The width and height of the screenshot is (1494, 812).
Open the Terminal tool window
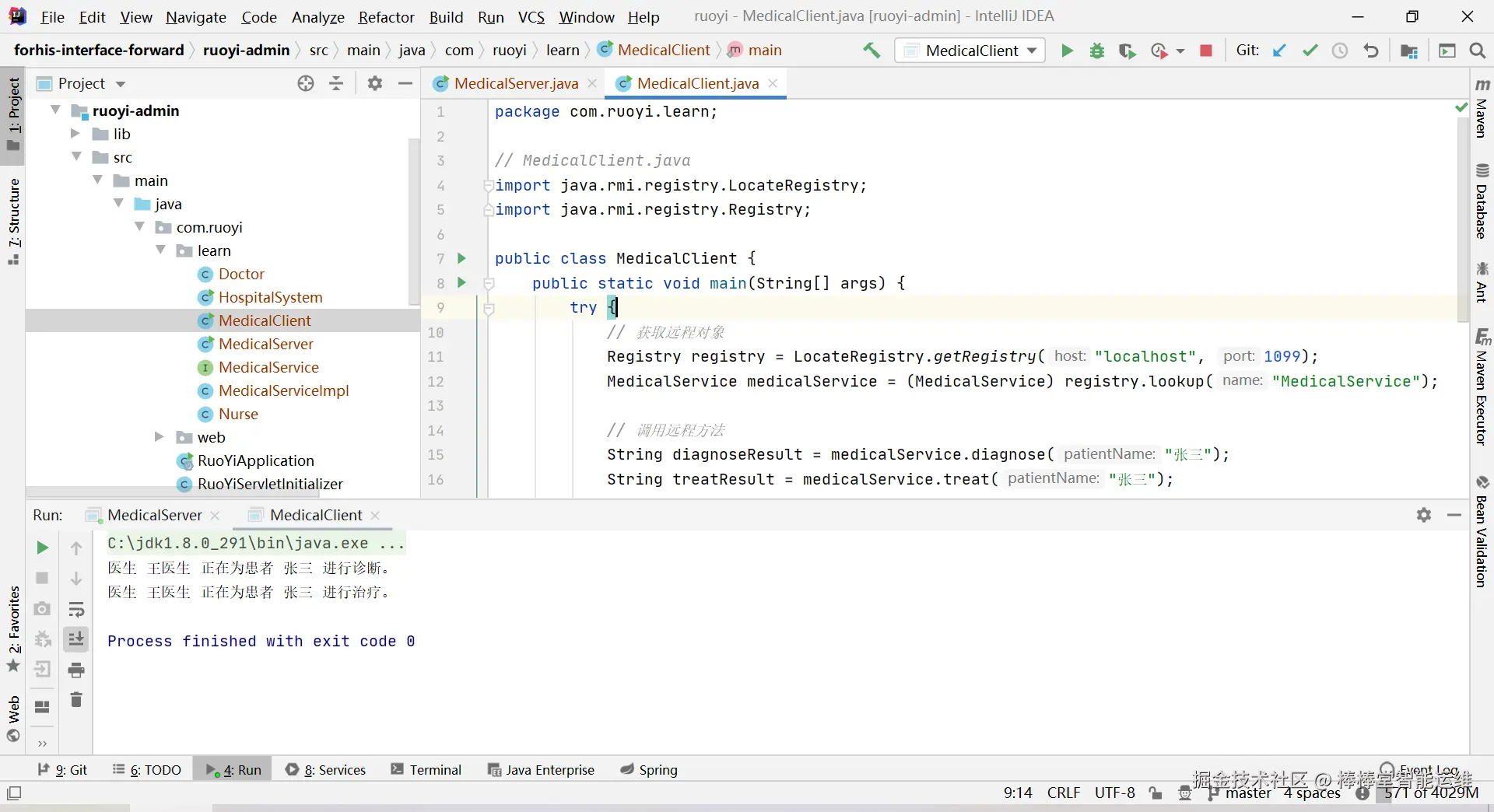pyautogui.click(x=426, y=769)
